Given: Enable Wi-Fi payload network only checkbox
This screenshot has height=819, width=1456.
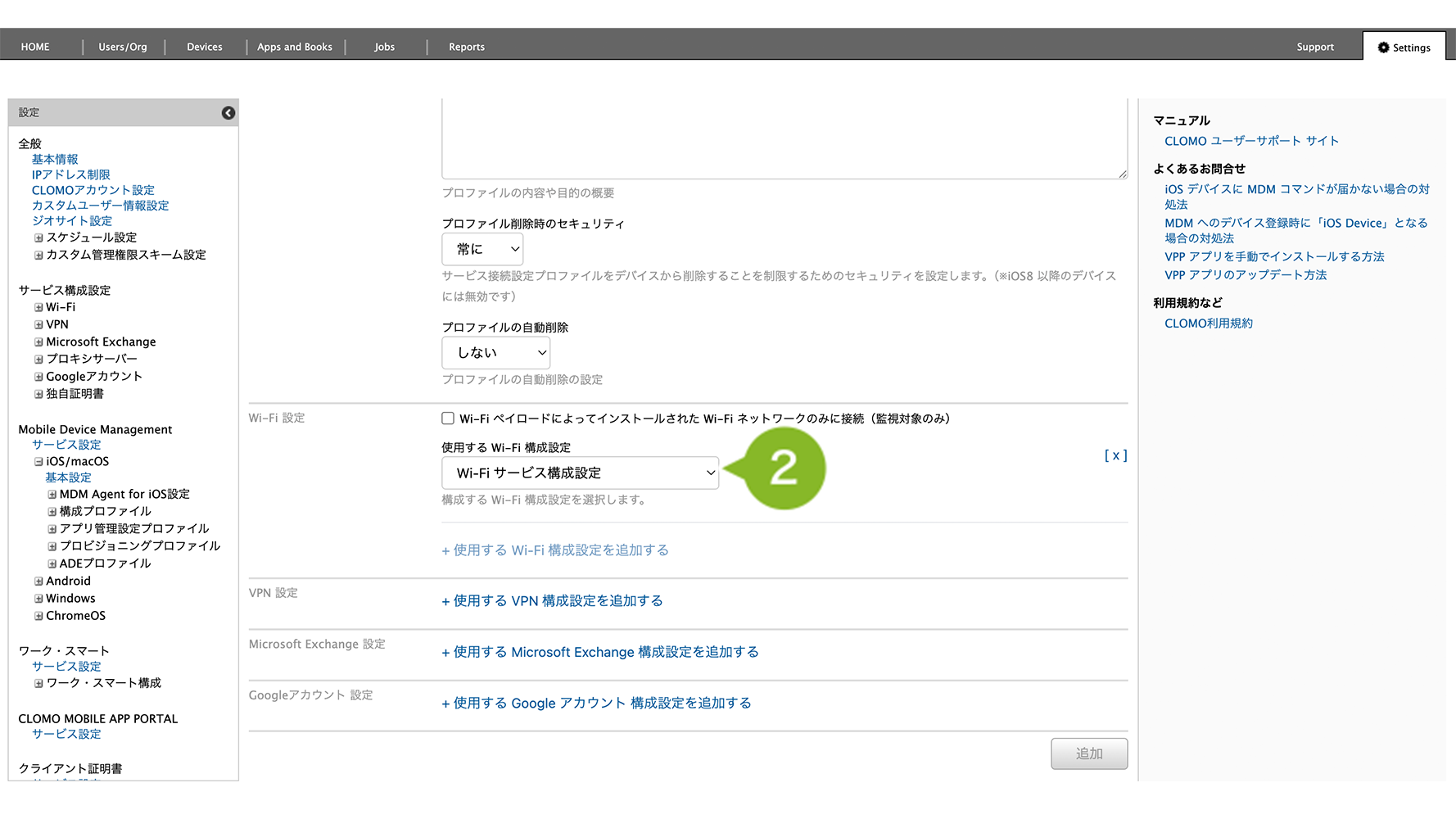Looking at the screenshot, I should (448, 419).
